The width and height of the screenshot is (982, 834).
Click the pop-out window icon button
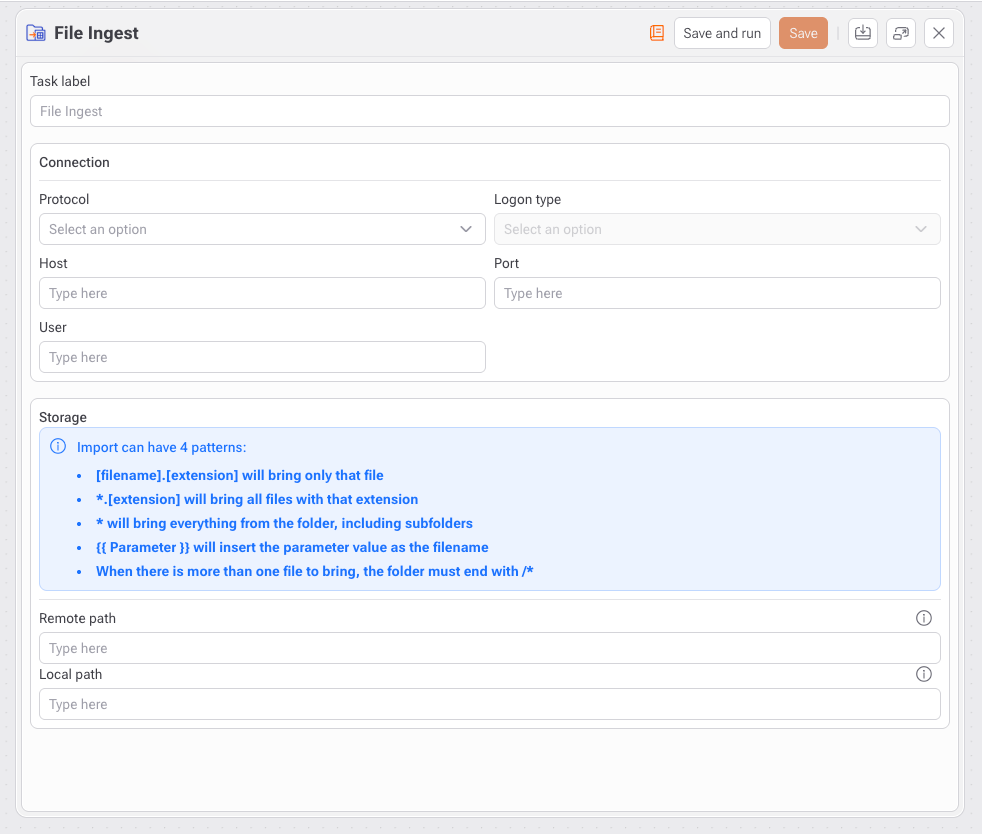pos(901,33)
